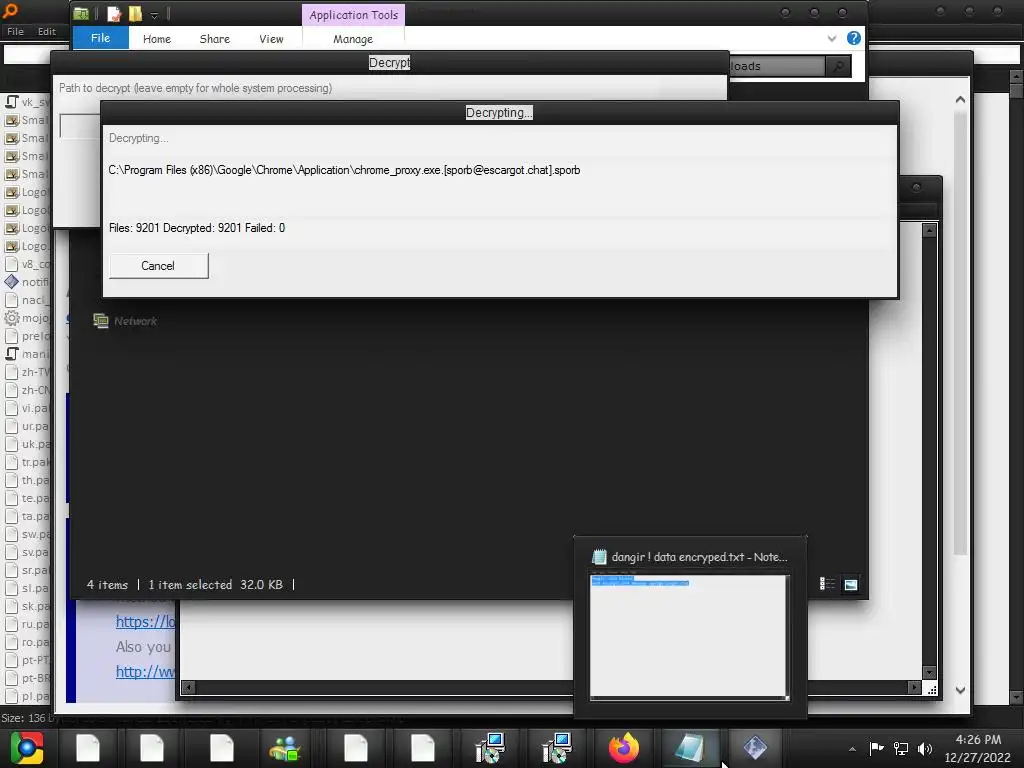Open Explorer Help via blue question mark

pos(854,38)
